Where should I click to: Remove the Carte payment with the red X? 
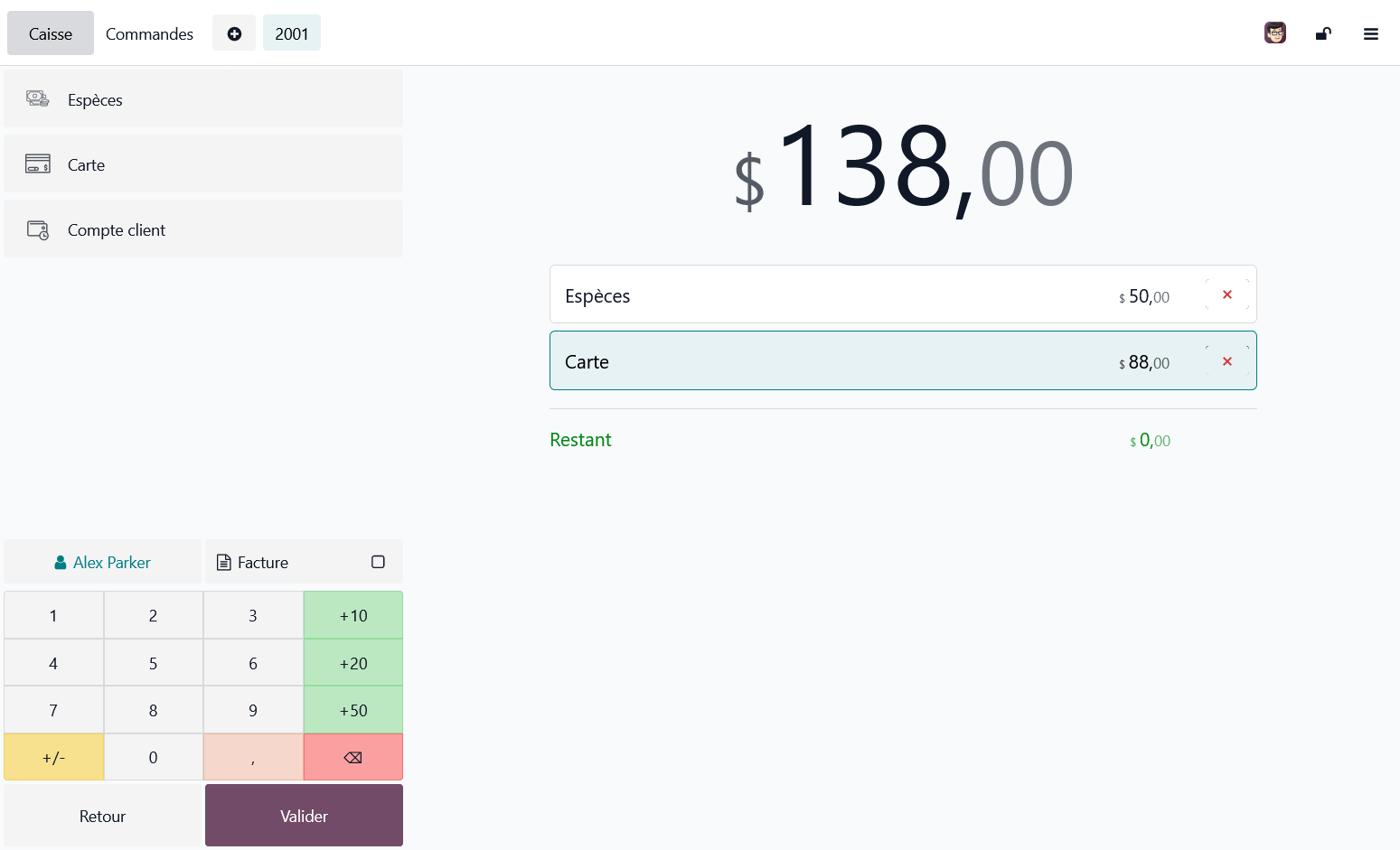[1227, 360]
